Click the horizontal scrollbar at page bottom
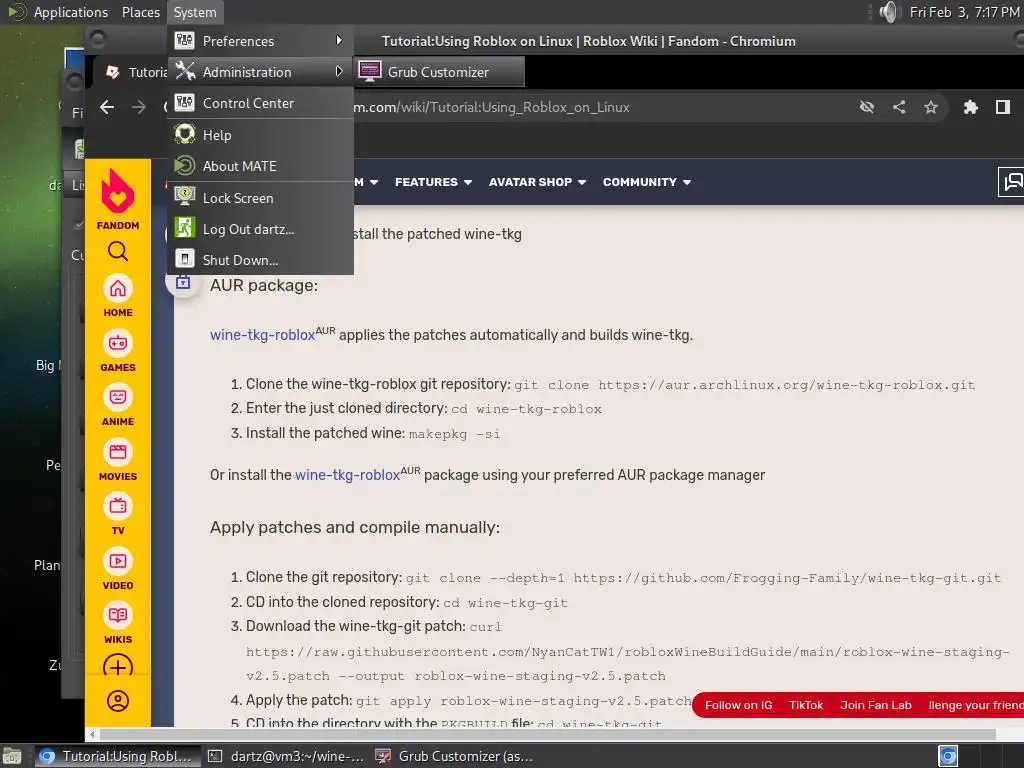Screen dimensions: 1024x768 point(549,734)
